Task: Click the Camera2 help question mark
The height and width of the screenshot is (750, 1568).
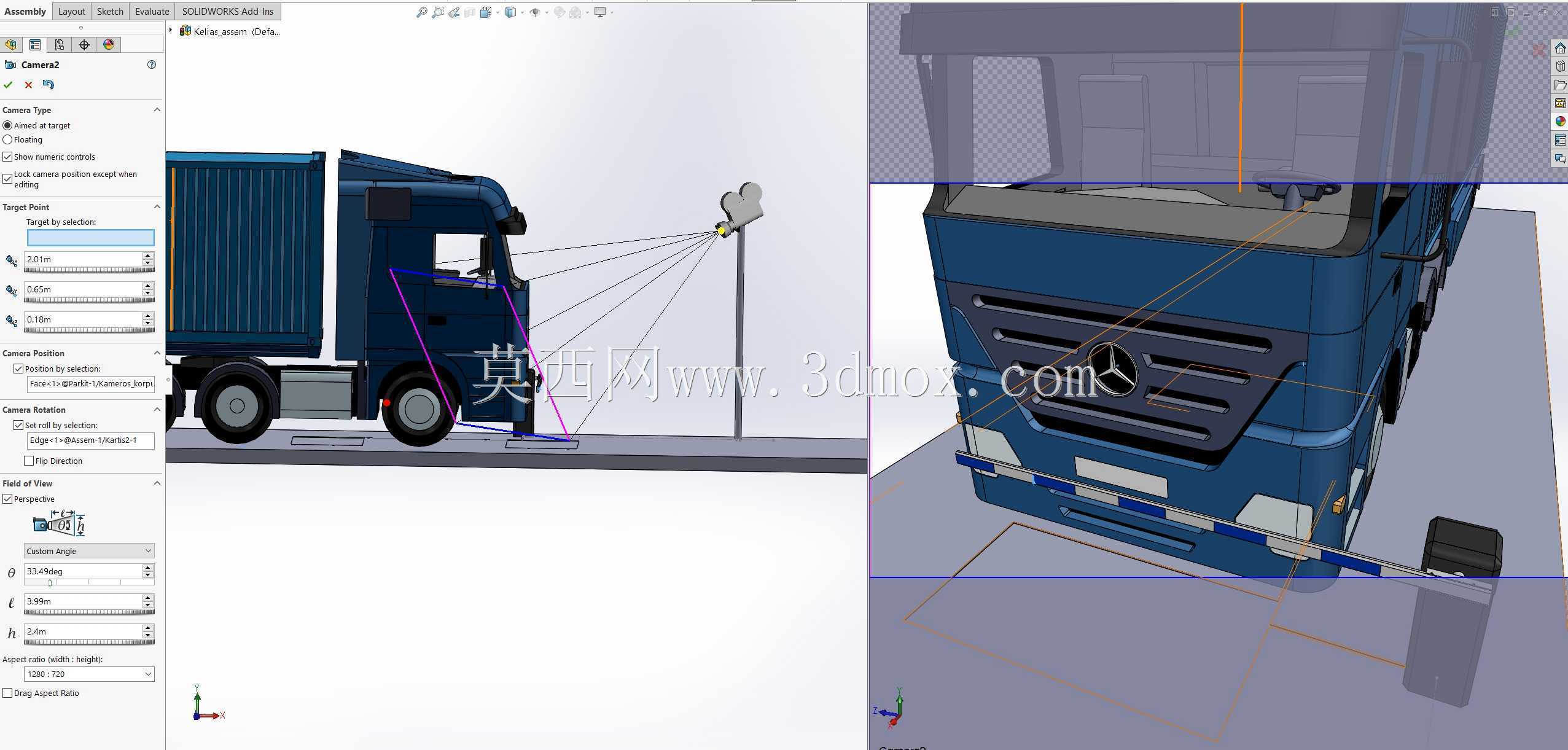Action: [x=152, y=64]
